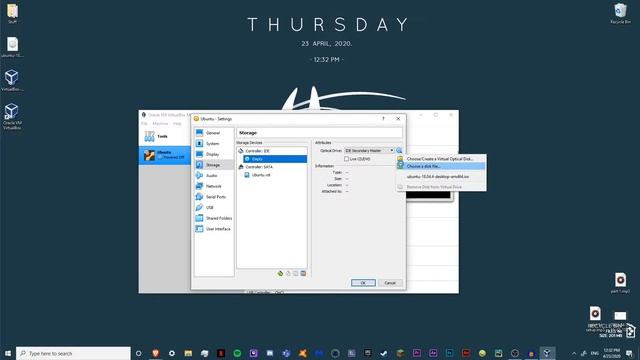Click the Windows Start button

click(x=8, y=353)
